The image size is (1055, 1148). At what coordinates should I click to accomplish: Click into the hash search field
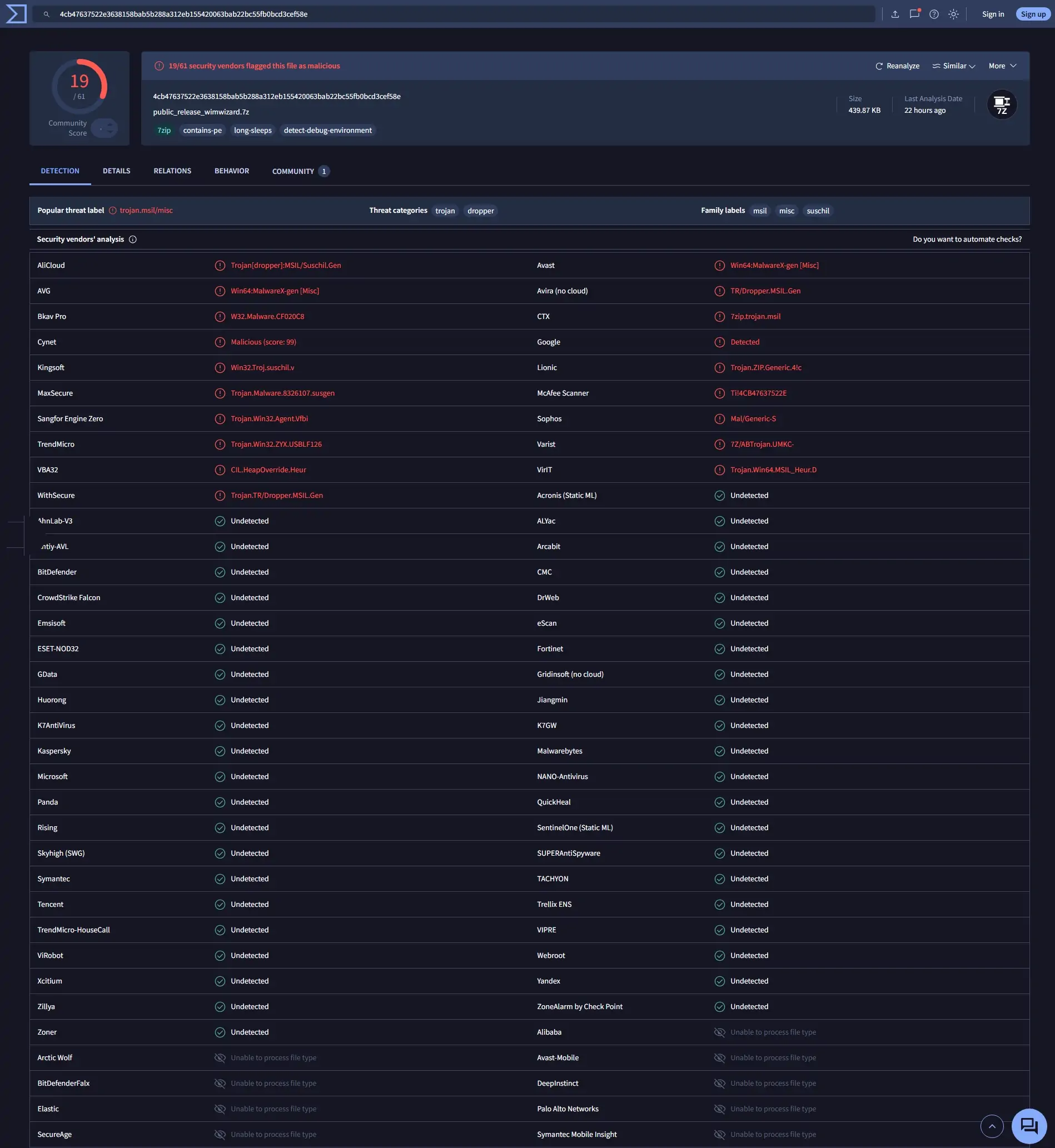pos(454,14)
